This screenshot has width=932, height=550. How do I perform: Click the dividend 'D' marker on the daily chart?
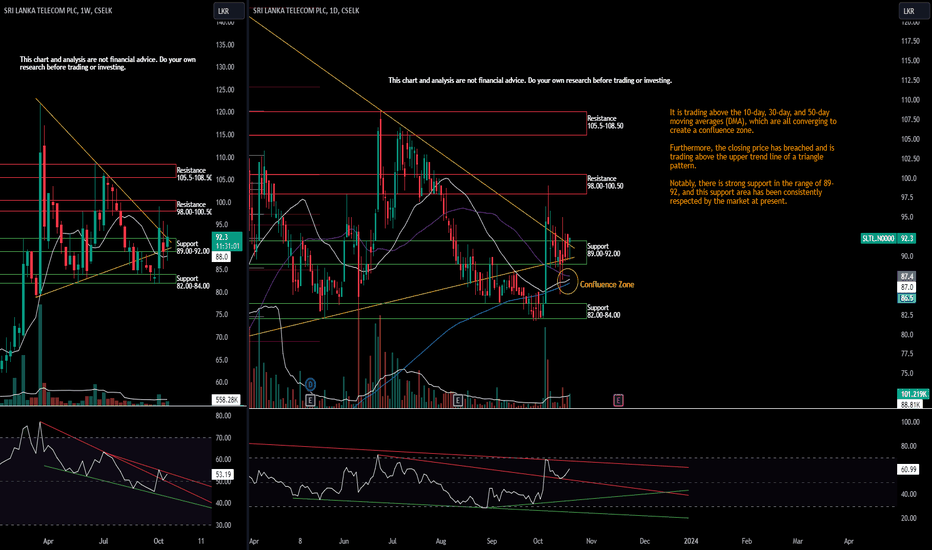[310, 385]
